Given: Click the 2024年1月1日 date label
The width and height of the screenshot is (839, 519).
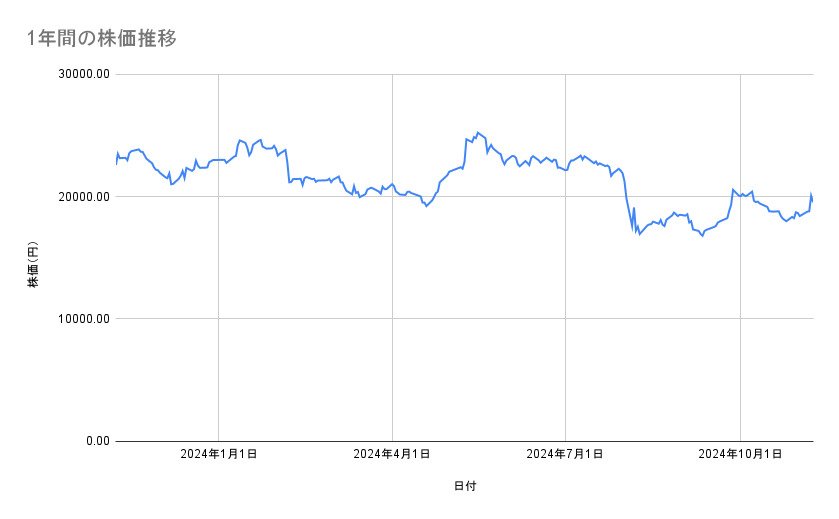Looking at the screenshot, I should click(218, 454).
